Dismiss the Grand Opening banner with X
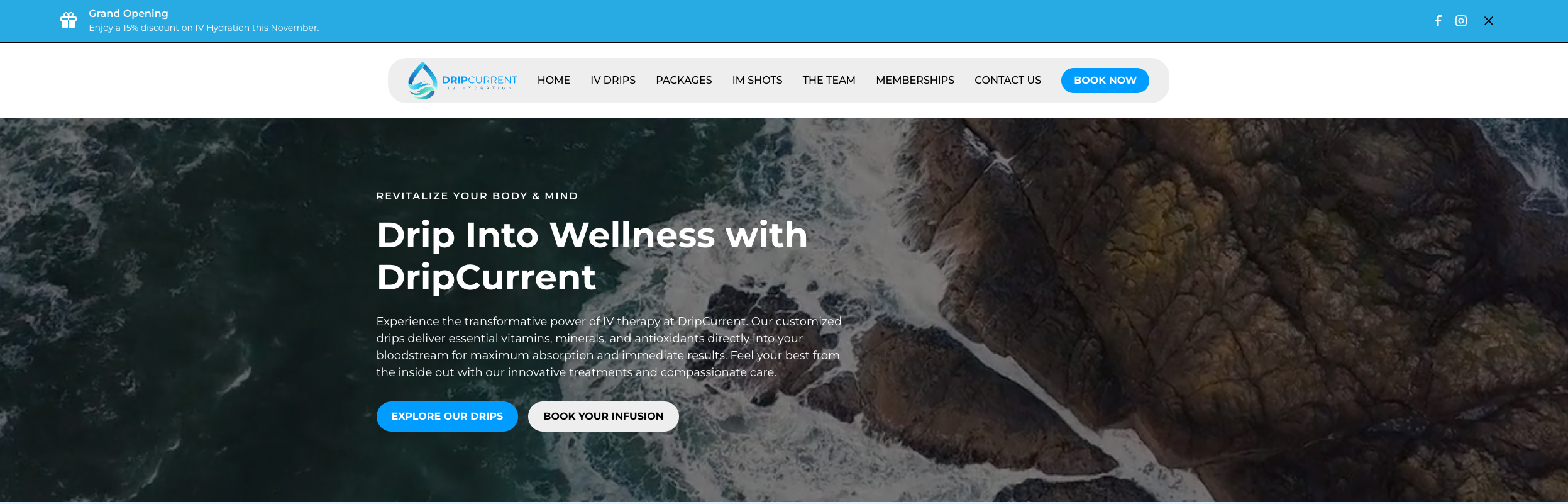 click(x=1489, y=21)
